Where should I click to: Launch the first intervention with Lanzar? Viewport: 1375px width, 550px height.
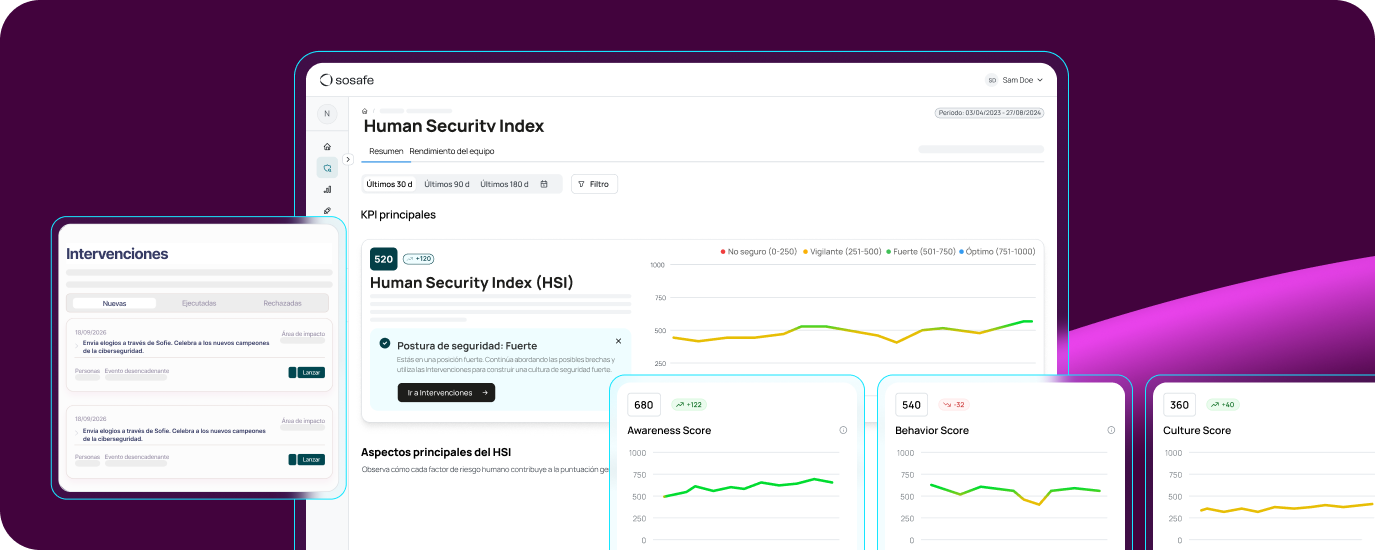click(312, 372)
